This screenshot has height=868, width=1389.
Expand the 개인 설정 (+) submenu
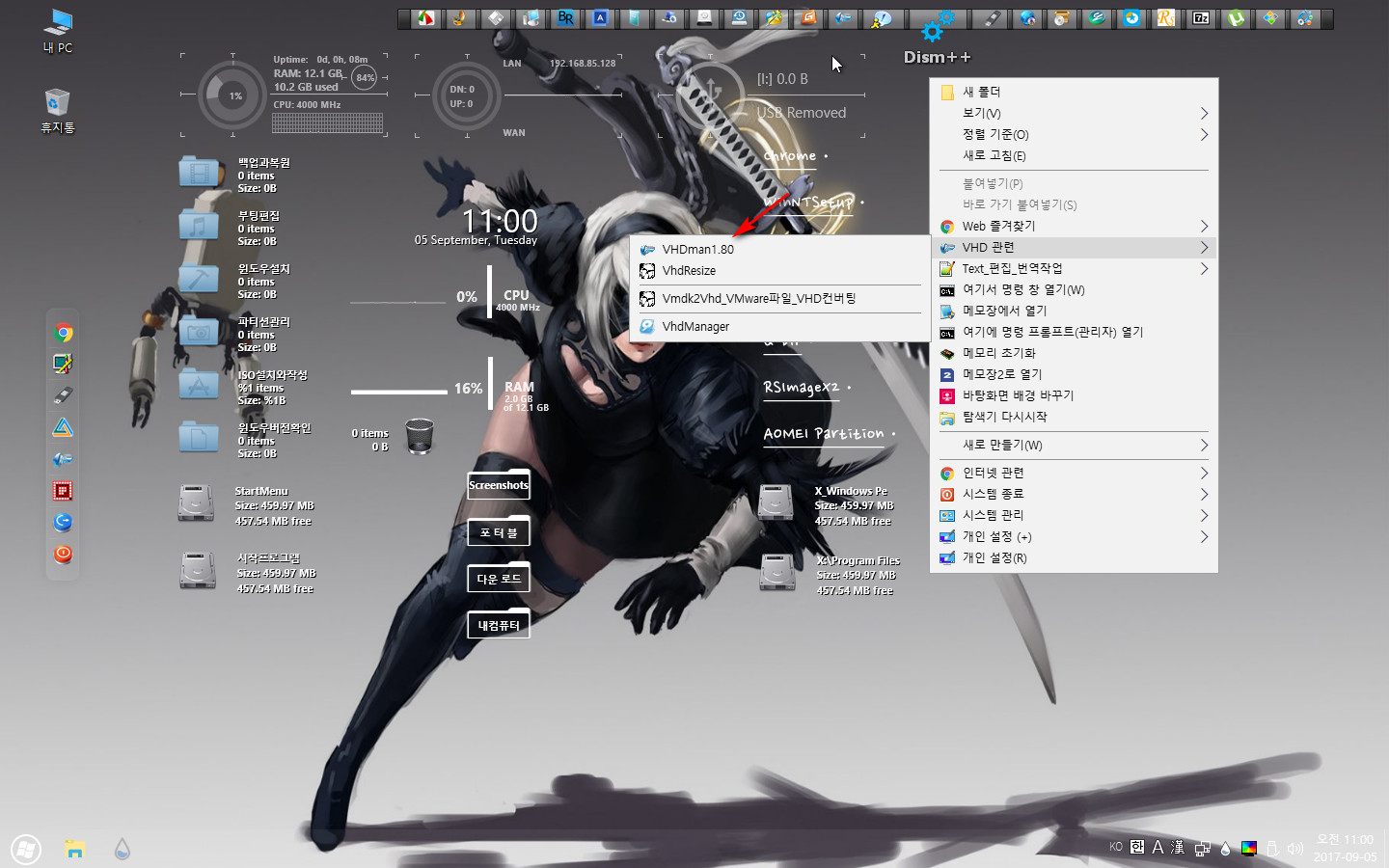(x=1074, y=536)
